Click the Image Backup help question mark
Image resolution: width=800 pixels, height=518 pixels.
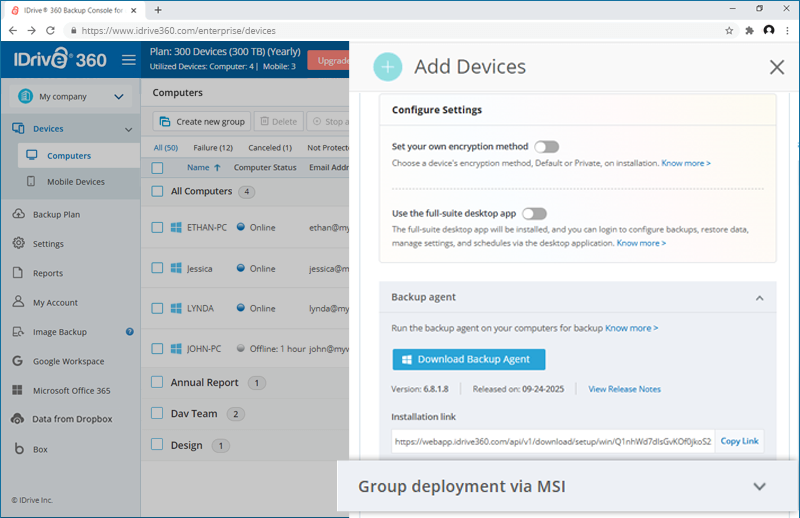click(x=130, y=332)
